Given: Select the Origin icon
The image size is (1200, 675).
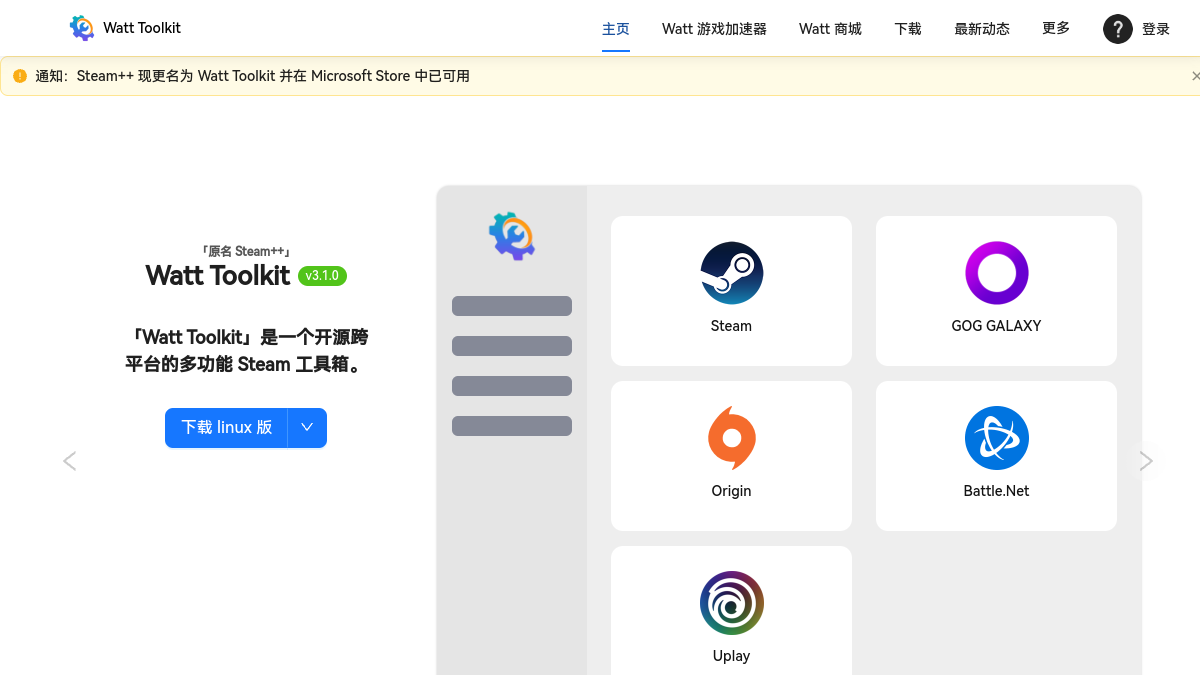Looking at the screenshot, I should [x=731, y=438].
